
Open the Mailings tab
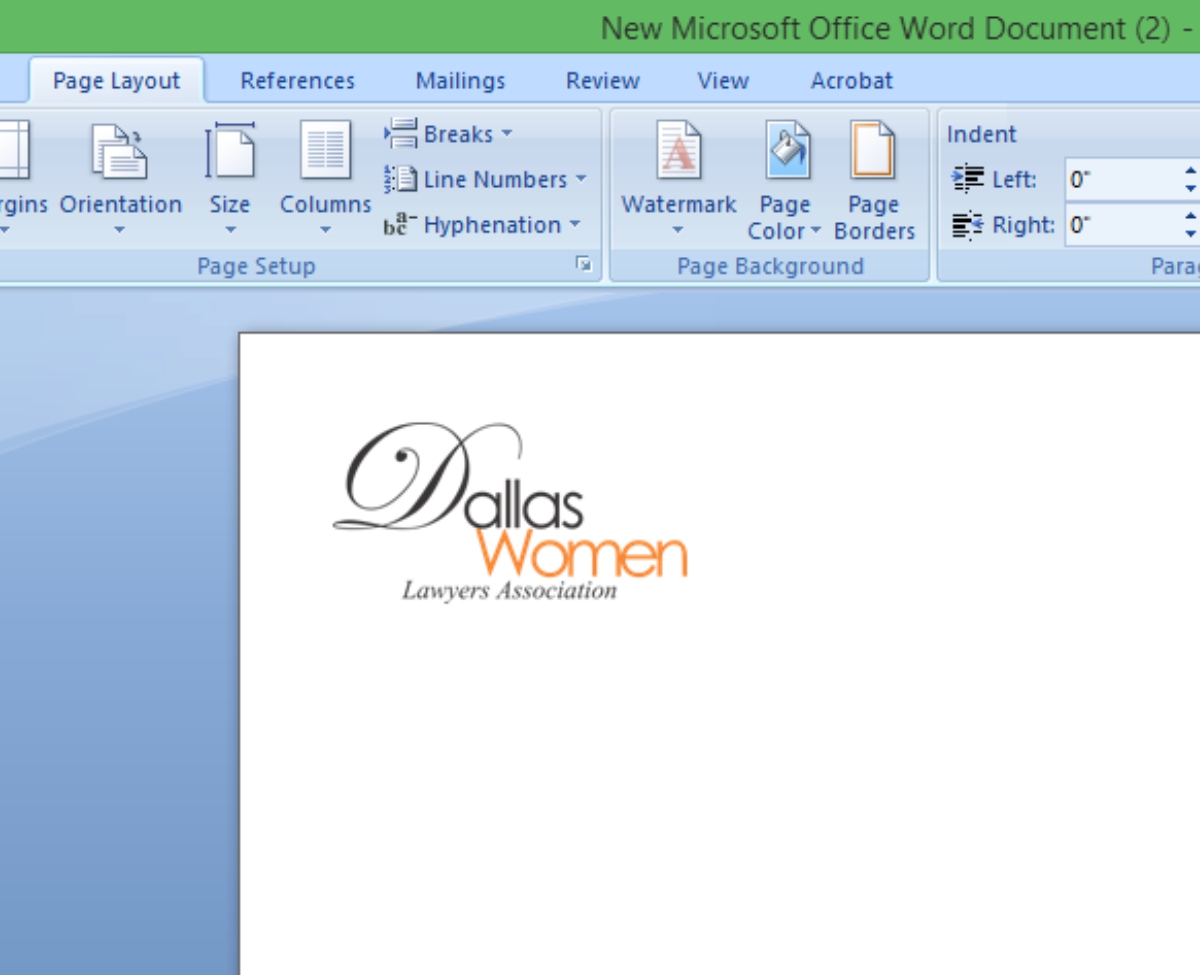coord(460,80)
